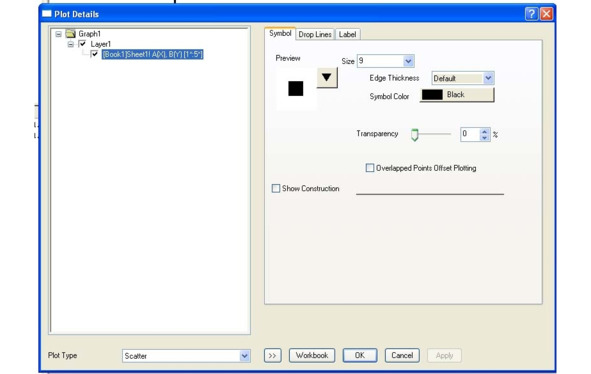Screen dimensions: 591x374
Task: Decrease transparency with the down arrow
Action: tap(485, 138)
